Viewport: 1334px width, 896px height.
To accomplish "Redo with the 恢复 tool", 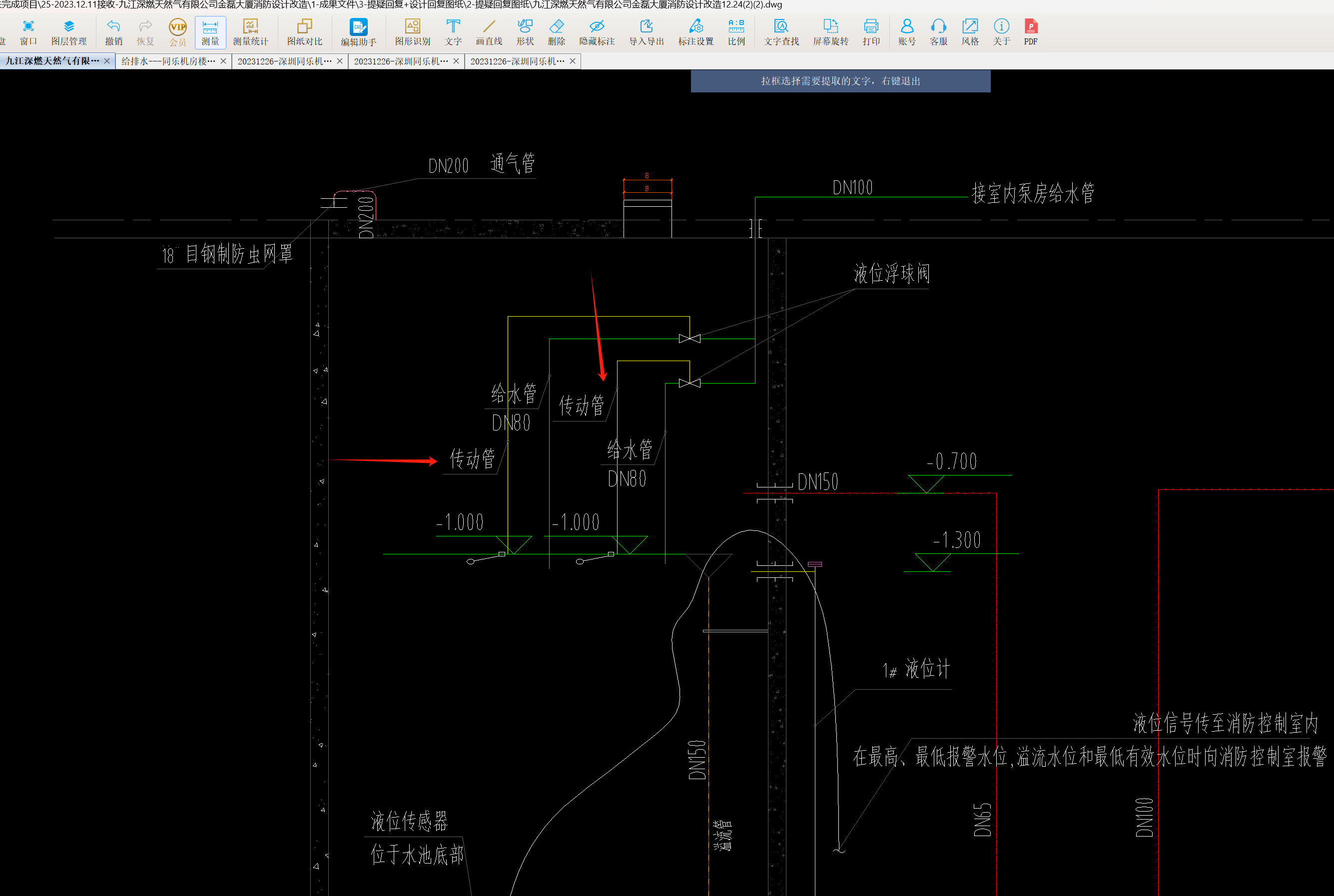I will (x=145, y=32).
